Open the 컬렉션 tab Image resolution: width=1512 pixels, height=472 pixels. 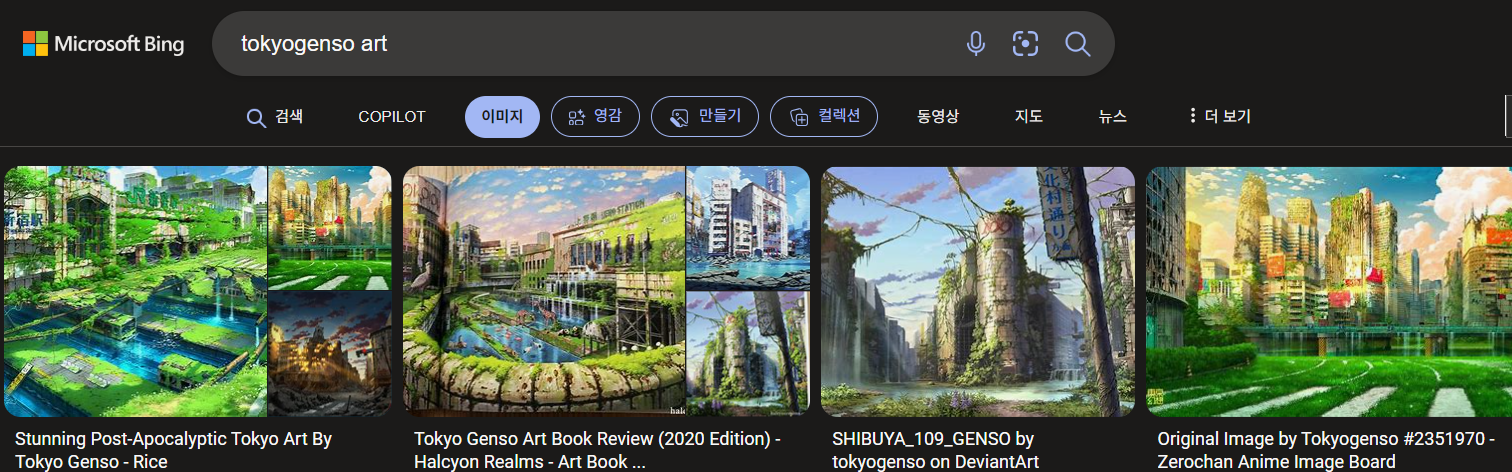pyautogui.click(x=824, y=117)
